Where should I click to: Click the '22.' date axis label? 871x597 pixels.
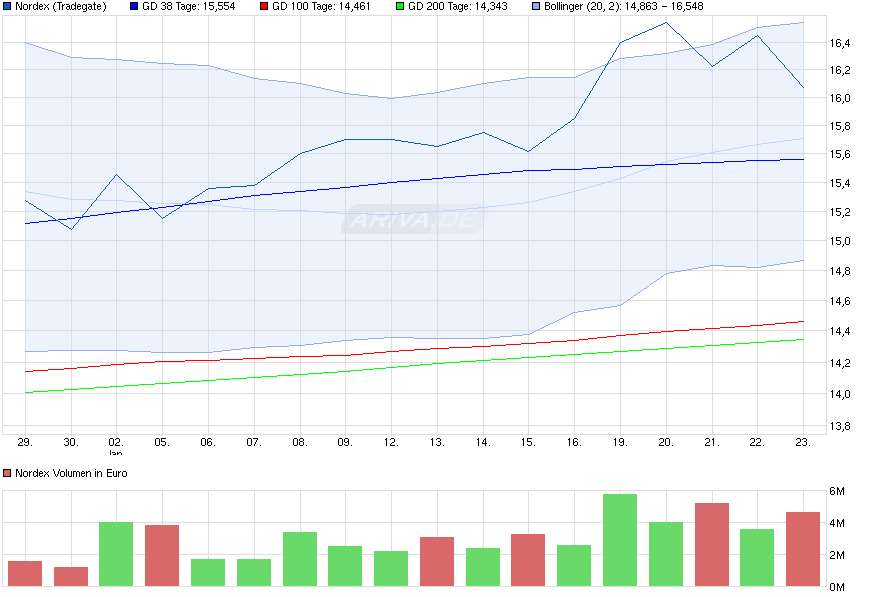click(x=757, y=442)
